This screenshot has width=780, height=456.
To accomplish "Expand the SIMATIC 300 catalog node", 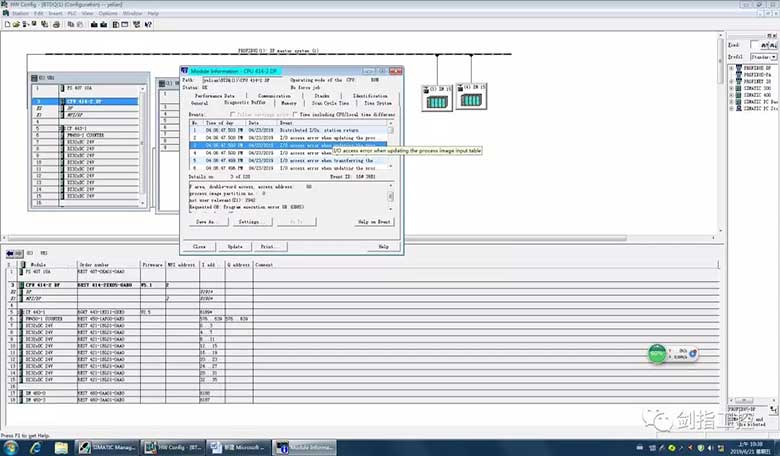I will pos(732,88).
